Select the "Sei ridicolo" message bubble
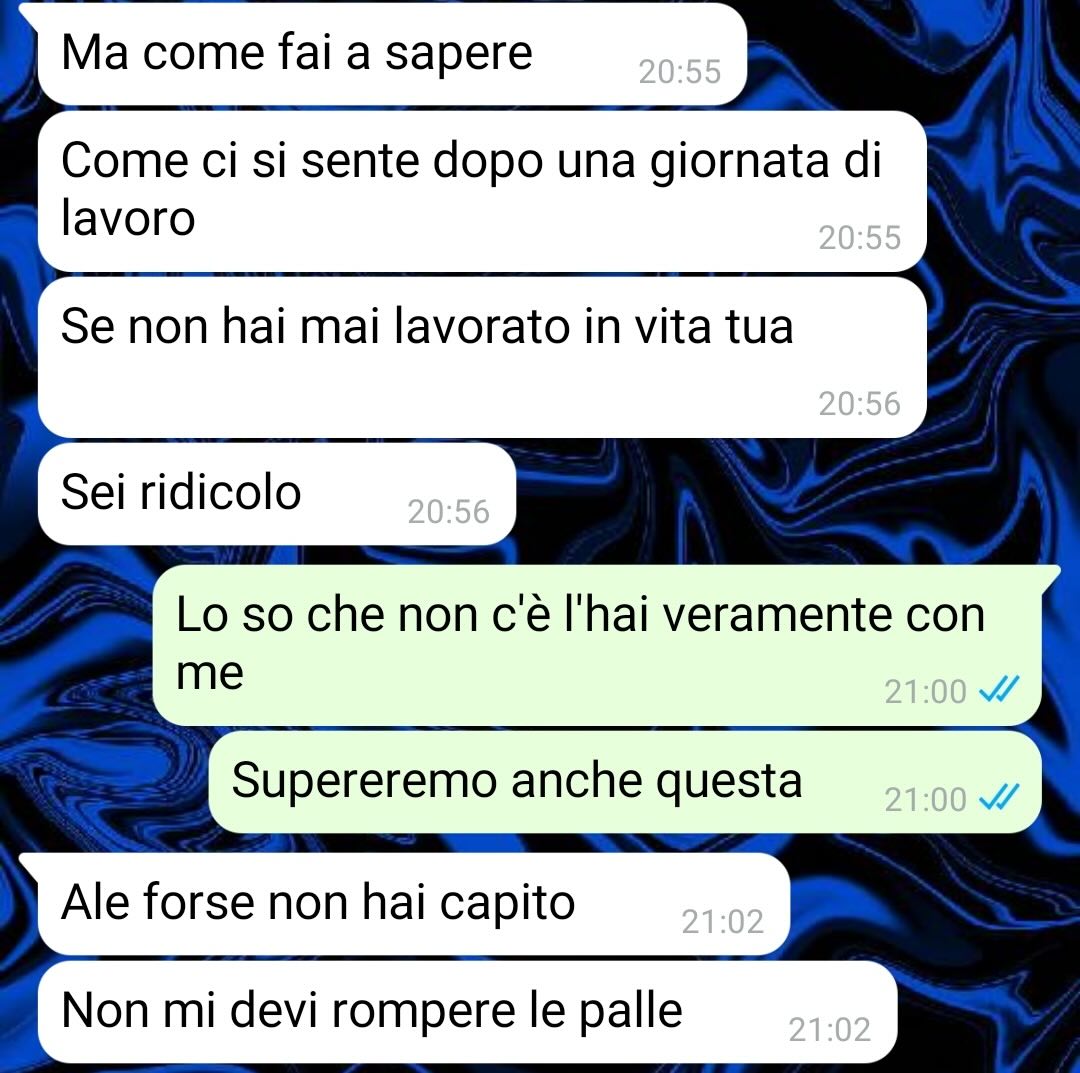This screenshot has width=1080, height=1073. pyautogui.click(x=277, y=494)
